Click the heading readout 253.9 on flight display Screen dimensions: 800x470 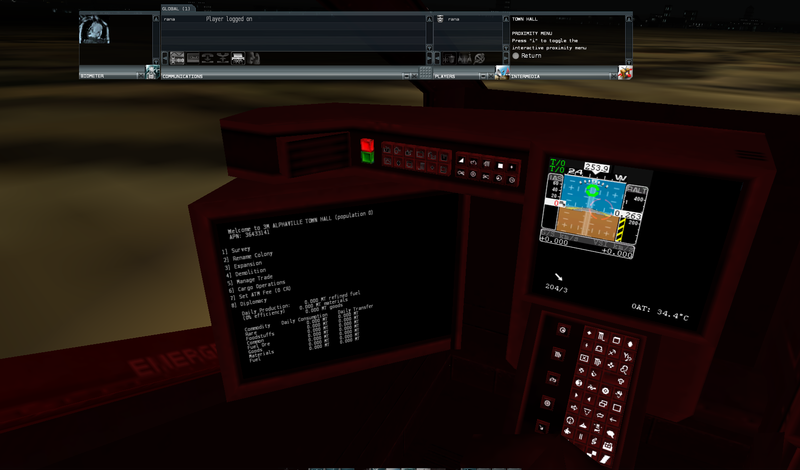(x=596, y=167)
